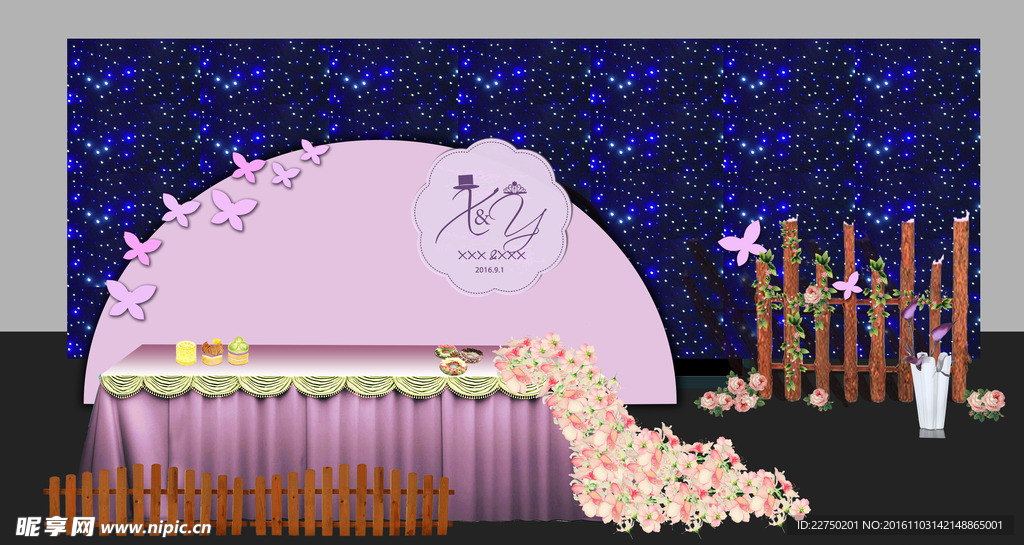Select the top hat icon above X
Viewport: 1024px width, 545px height.
coord(466,182)
